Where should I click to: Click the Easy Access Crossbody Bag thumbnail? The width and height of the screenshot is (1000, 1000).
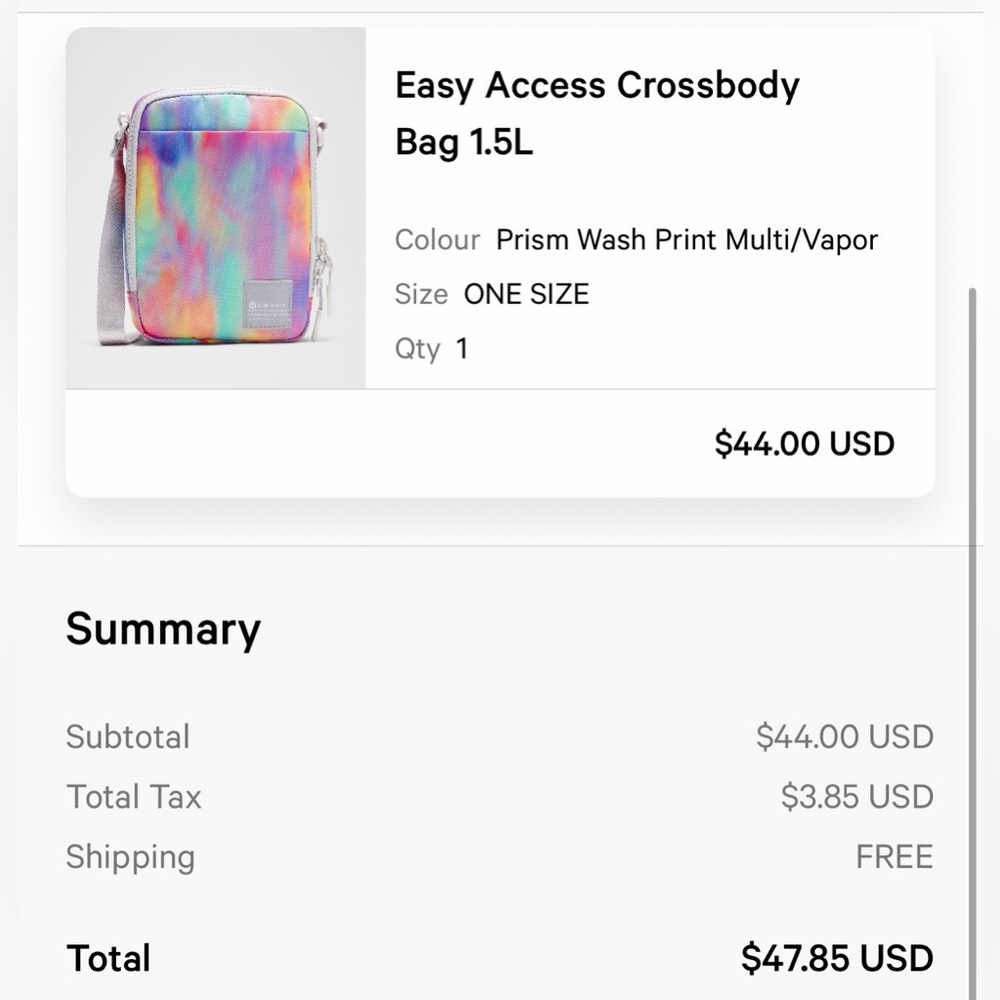[216, 208]
